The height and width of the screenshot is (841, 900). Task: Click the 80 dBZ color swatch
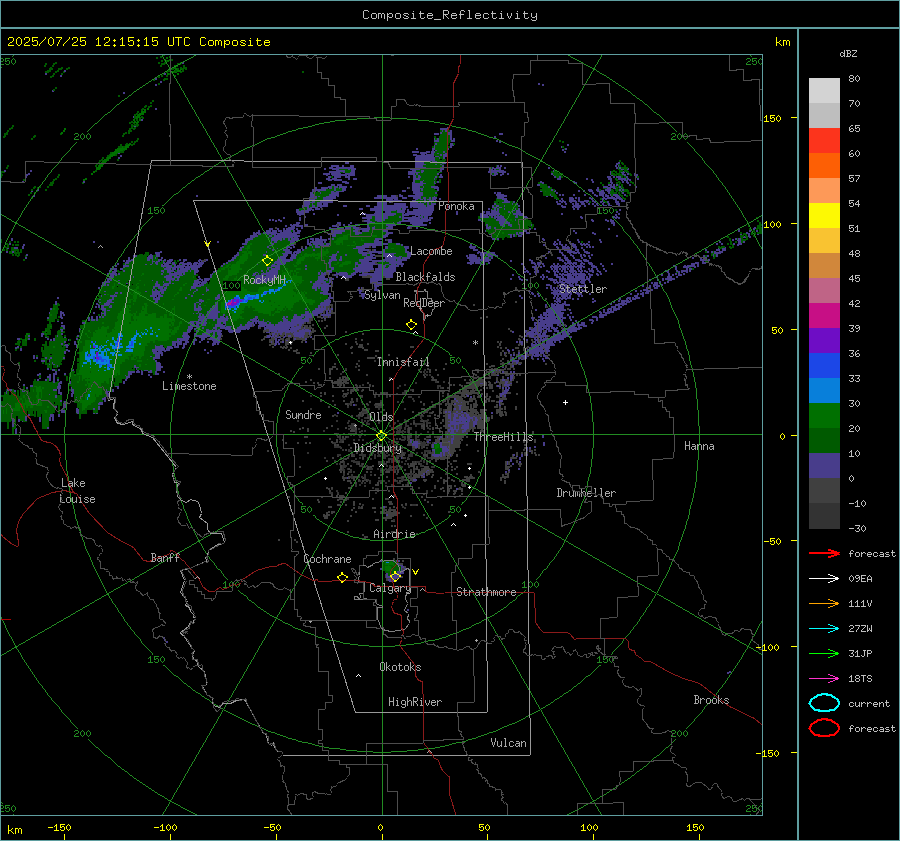[824, 91]
